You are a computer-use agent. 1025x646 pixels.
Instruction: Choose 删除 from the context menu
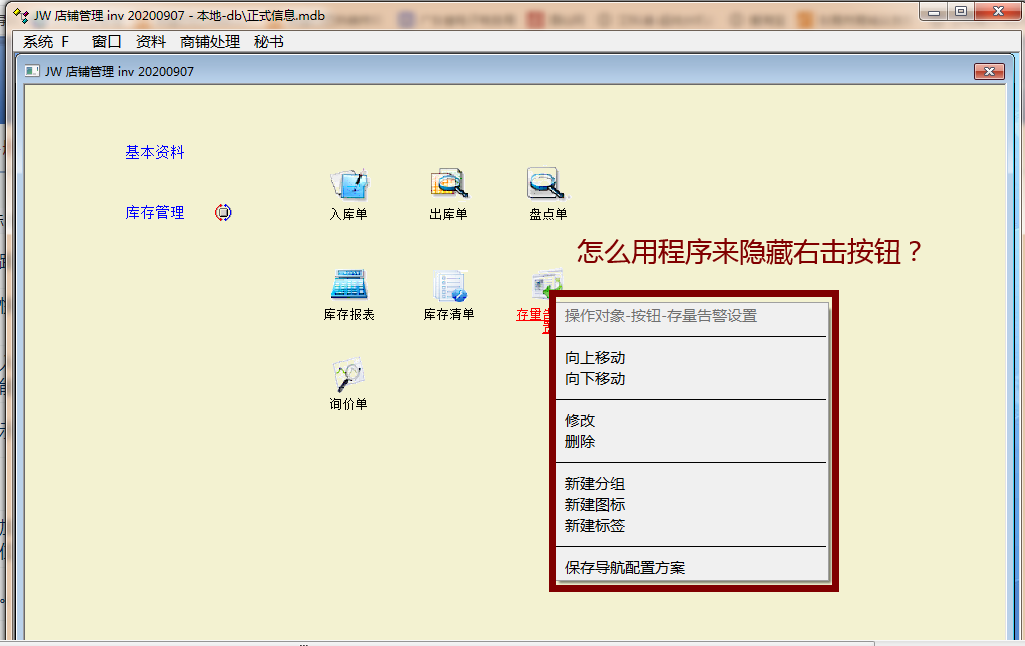click(x=580, y=442)
